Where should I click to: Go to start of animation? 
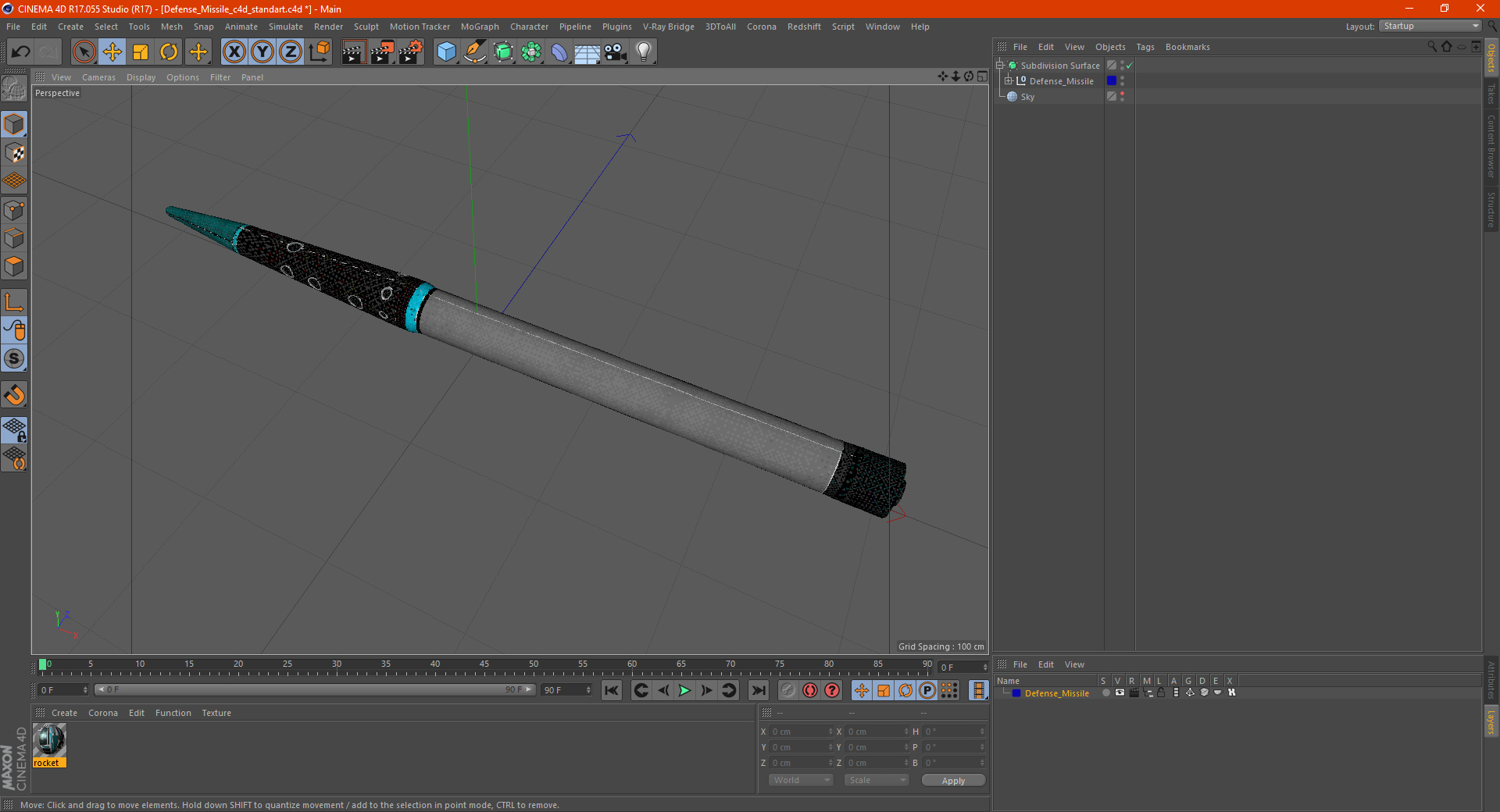tap(612, 690)
